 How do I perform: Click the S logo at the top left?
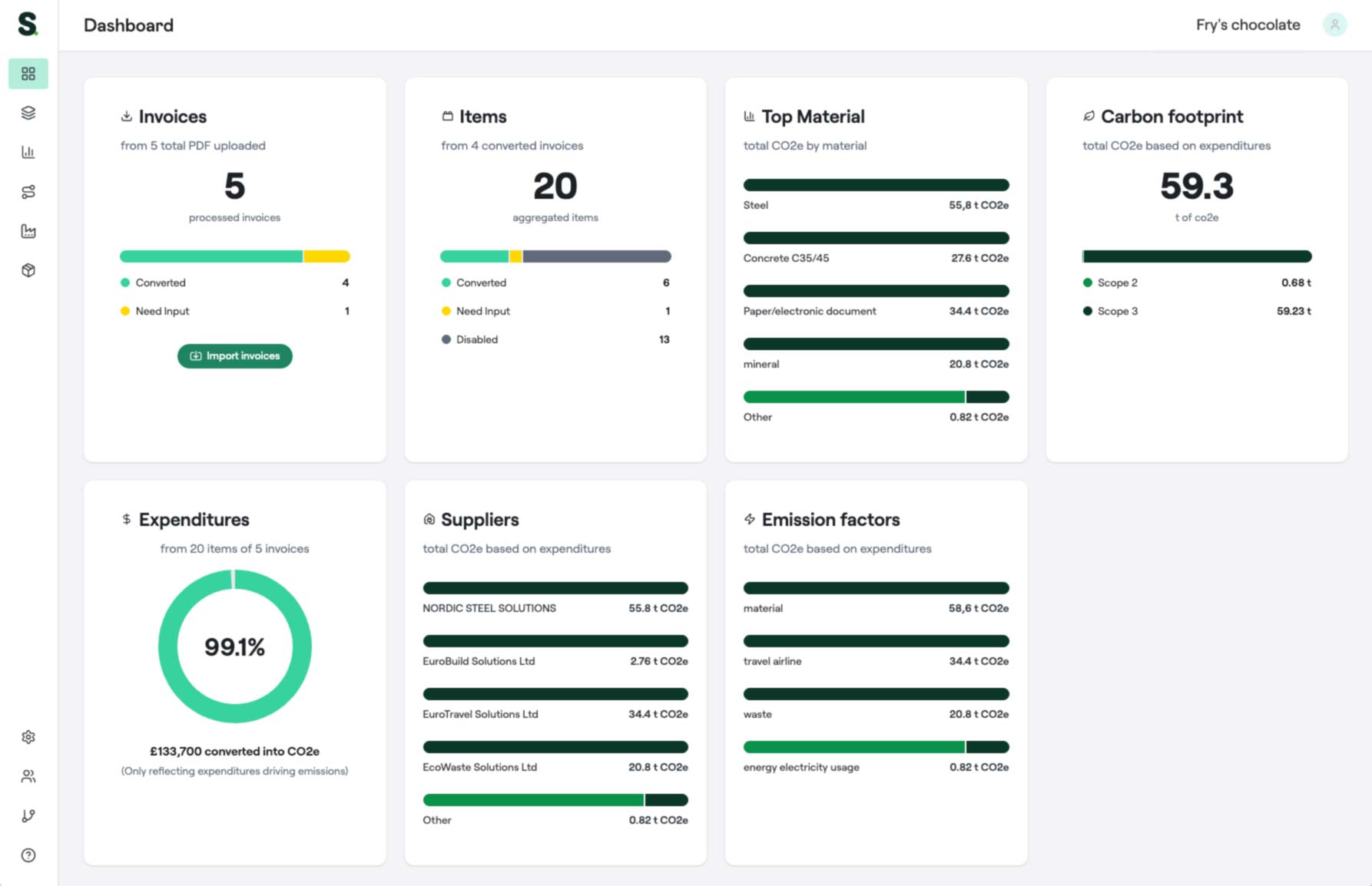(27, 25)
